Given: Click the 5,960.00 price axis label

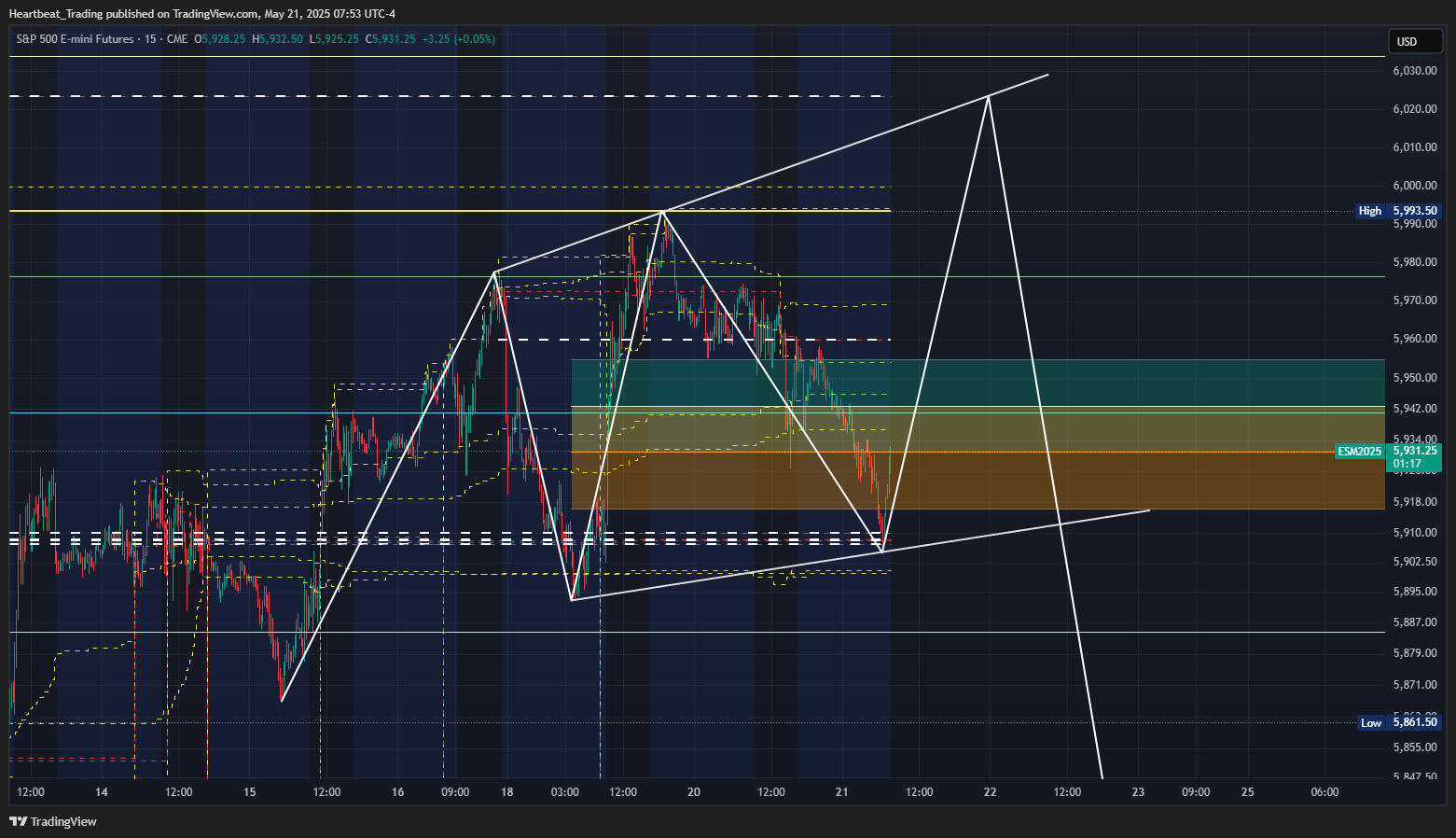Looking at the screenshot, I should pyautogui.click(x=1414, y=339).
